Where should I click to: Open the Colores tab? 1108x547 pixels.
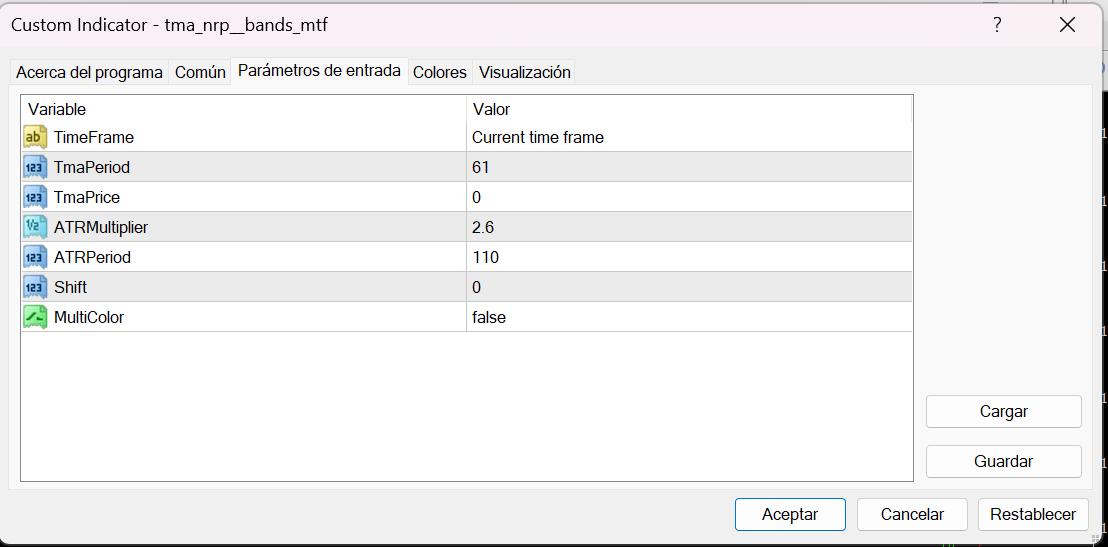(440, 72)
